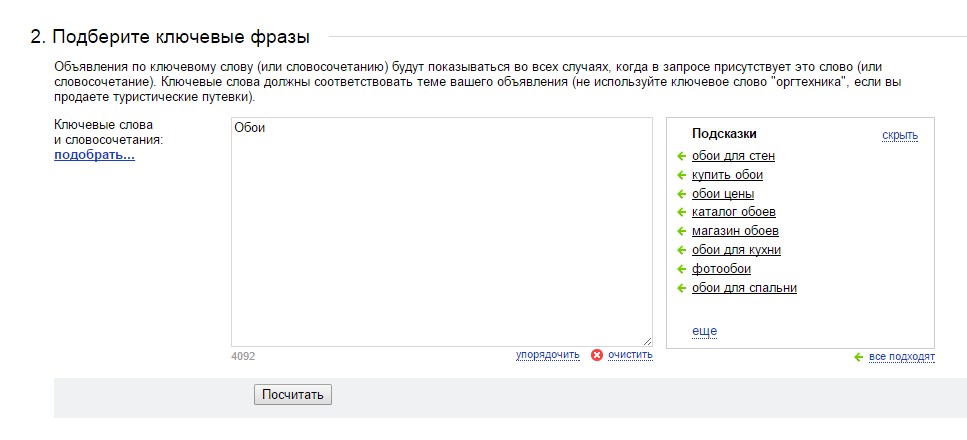
Task: Show more suggestions via еще
Action: pyautogui.click(x=704, y=331)
